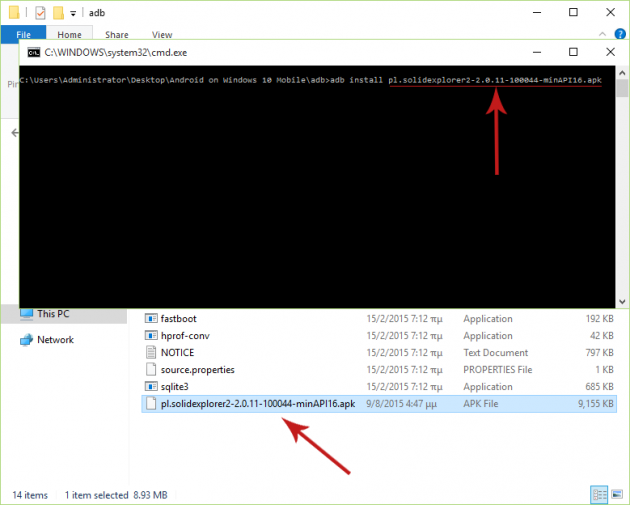The width and height of the screenshot is (630, 505).
Task: Open the Customize Quick Access Toolbar dropdown
Action: (x=73, y=13)
